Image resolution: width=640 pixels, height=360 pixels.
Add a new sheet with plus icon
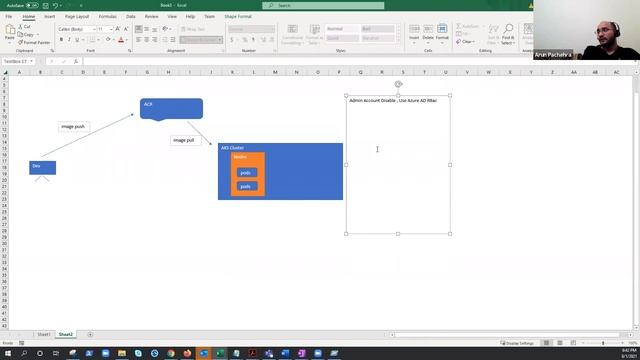pyautogui.click(x=90, y=334)
